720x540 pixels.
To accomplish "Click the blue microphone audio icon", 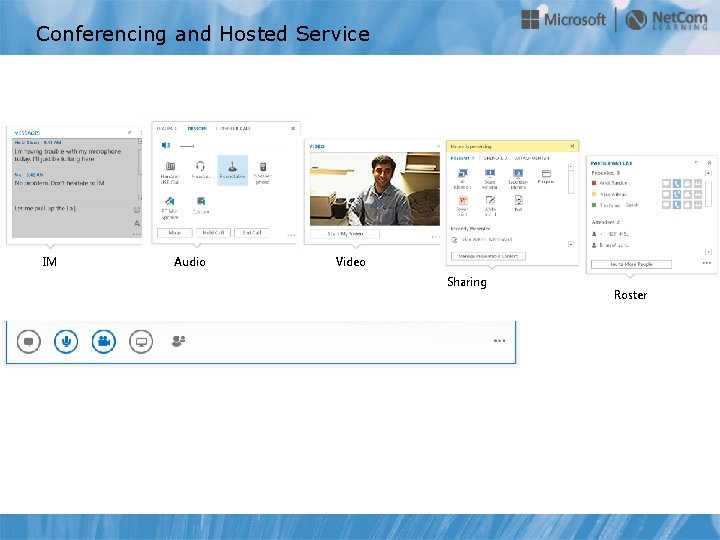I will coord(66,342).
